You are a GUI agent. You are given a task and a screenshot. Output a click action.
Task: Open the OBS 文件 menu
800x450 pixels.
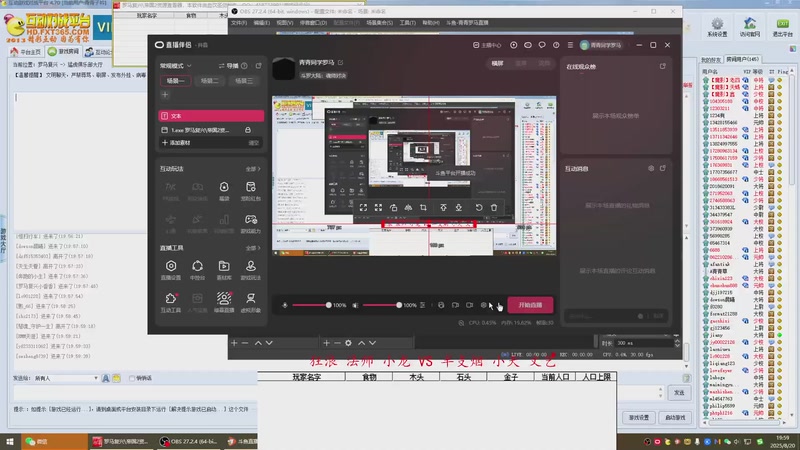[x=239, y=23]
